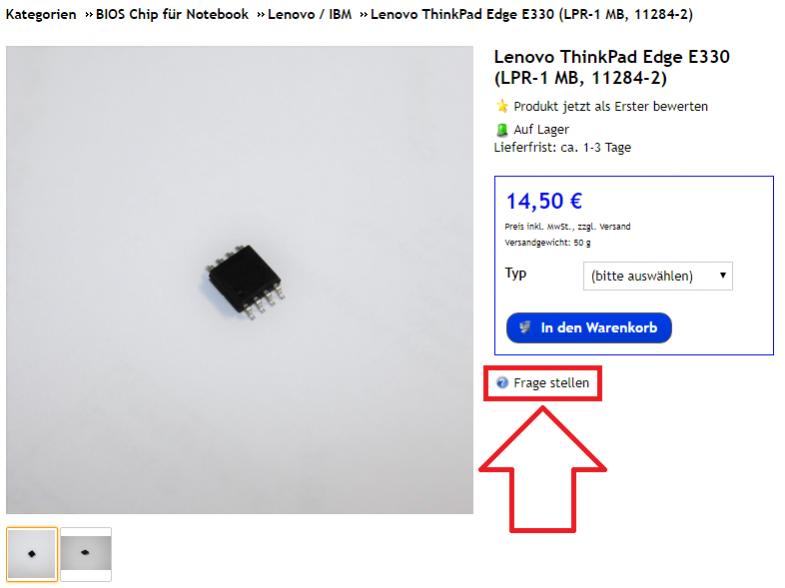Go to Kategorien breadcrumb
785x588 pixels.
41,14
